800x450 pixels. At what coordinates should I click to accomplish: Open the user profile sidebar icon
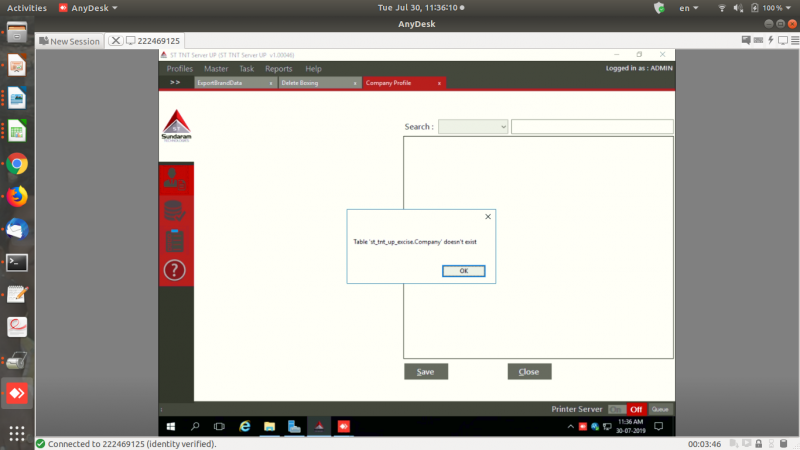click(x=174, y=179)
